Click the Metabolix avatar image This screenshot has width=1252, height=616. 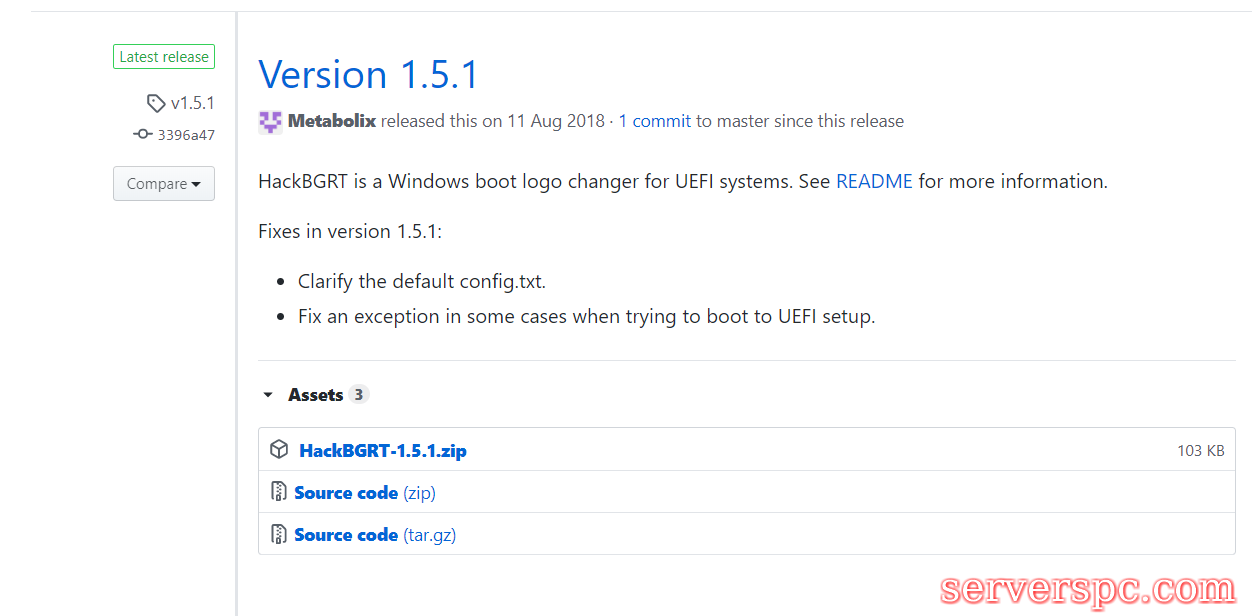(270, 122)
